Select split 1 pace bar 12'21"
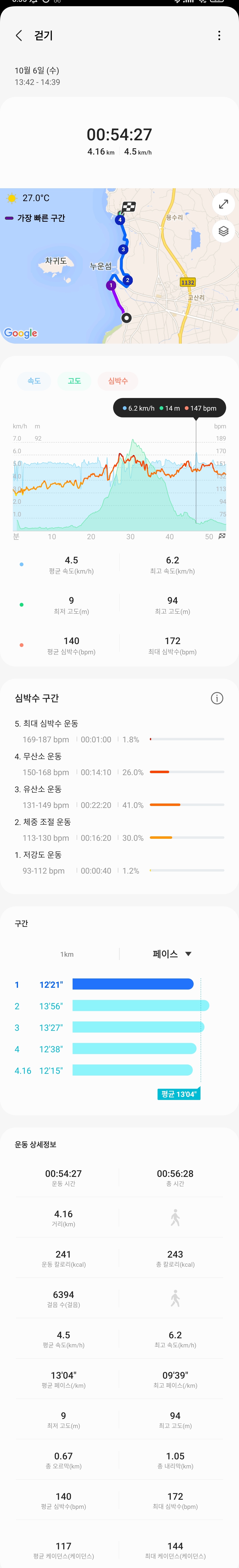The width and height of the screenshot is (239, 1568). [x=133, y=984]
